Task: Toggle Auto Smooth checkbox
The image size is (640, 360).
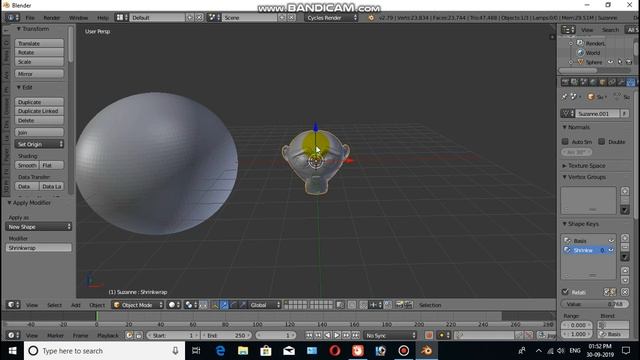Action: pos(565,142)
